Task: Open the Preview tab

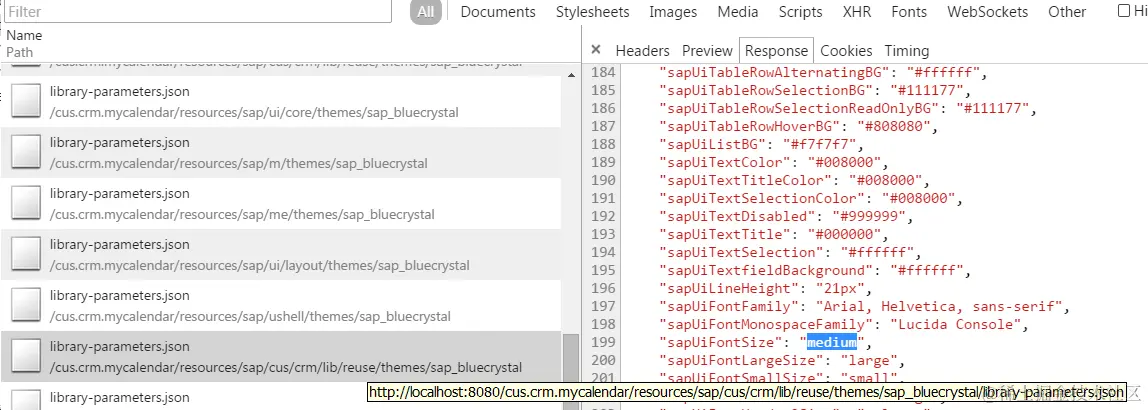Action: tap(707, 51)
